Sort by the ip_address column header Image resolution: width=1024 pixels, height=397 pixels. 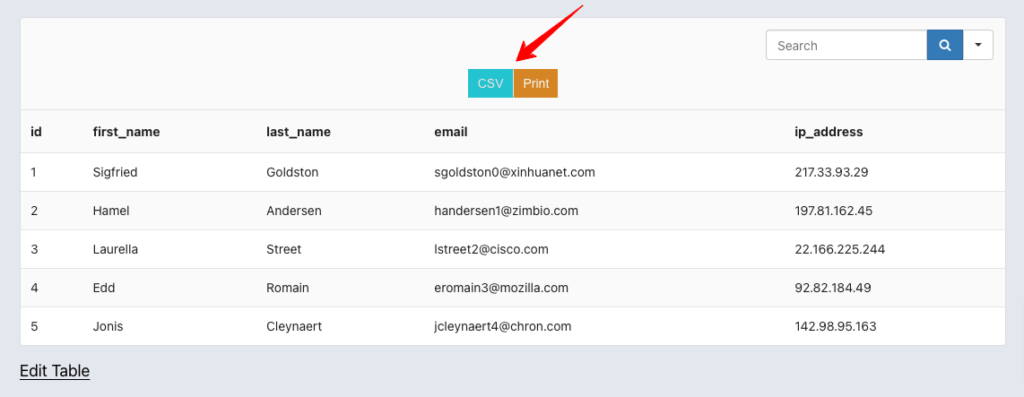point(829,132)
